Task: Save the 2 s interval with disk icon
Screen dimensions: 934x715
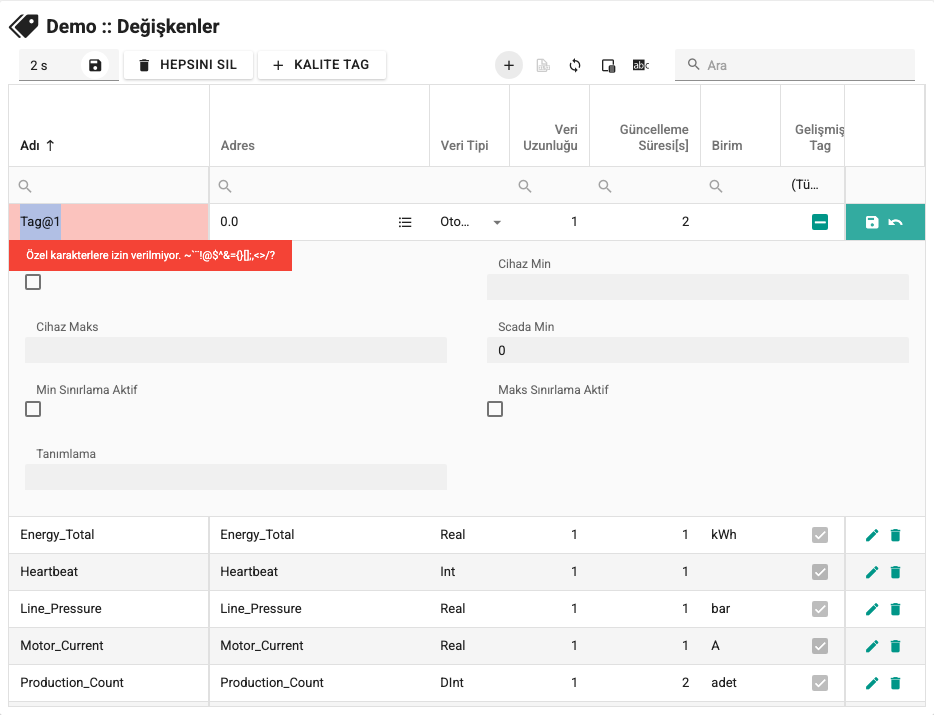Action: pos(95,66)
